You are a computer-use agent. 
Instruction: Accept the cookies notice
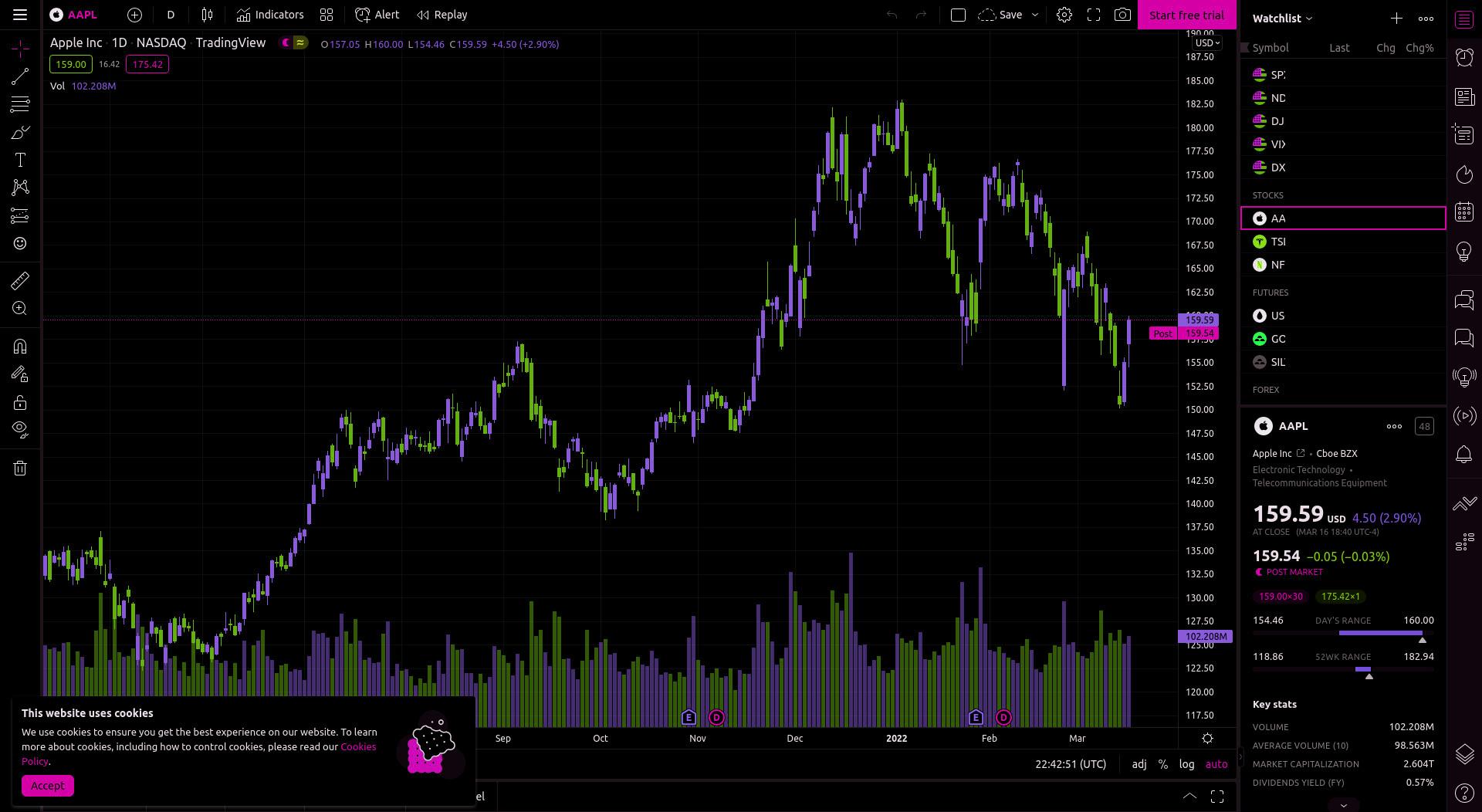pyautogui.click(x=48, y=786)
